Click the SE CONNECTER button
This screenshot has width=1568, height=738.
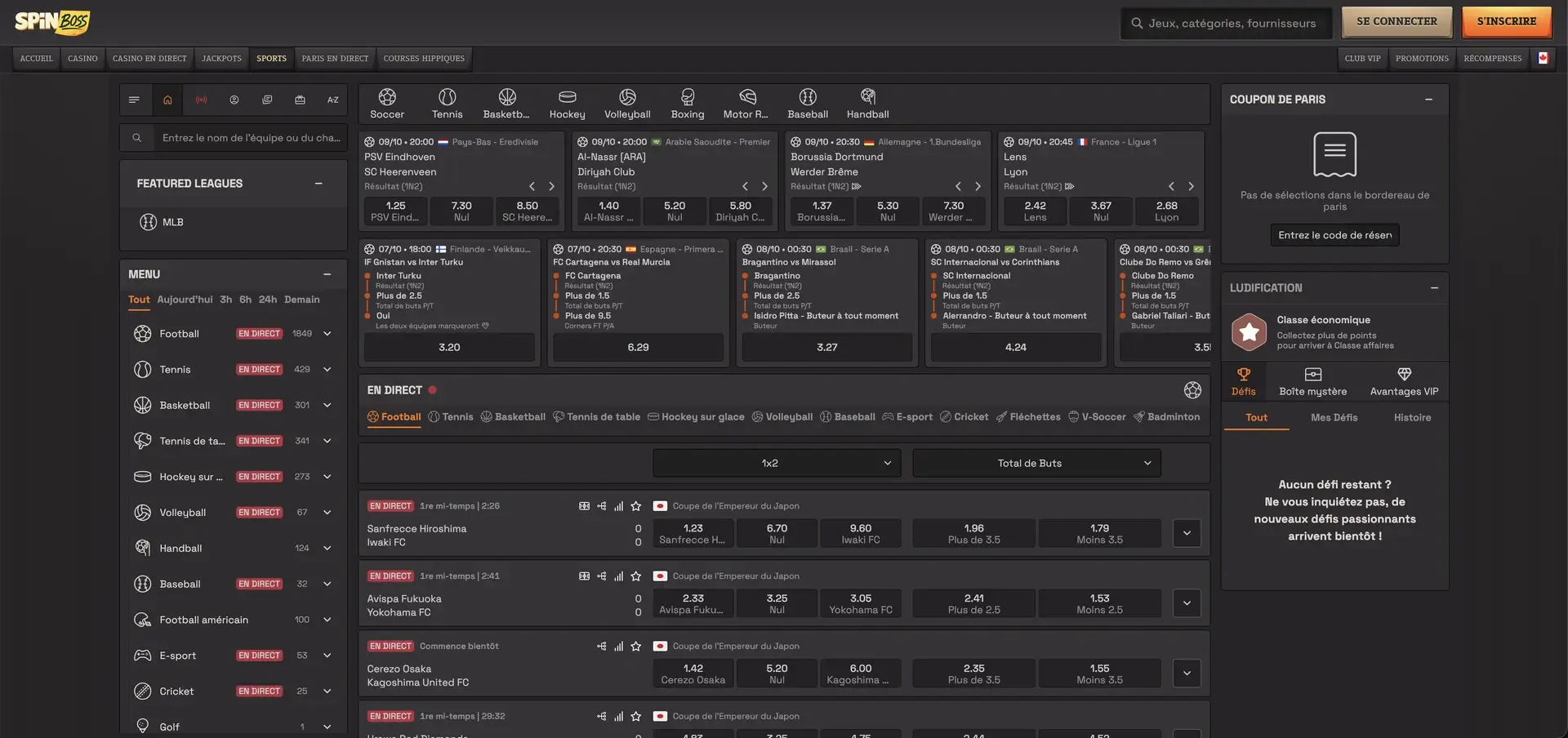[1396, 22]
